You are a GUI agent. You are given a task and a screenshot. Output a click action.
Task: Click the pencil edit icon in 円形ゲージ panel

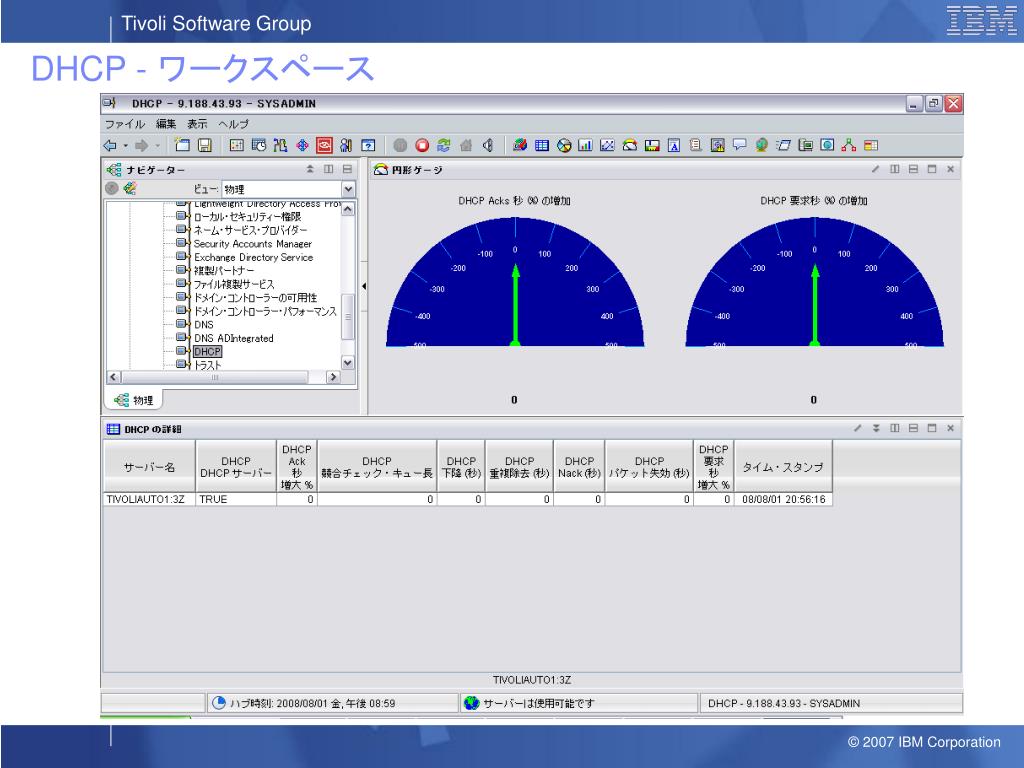pyautogui.click(x=875, y=169)
